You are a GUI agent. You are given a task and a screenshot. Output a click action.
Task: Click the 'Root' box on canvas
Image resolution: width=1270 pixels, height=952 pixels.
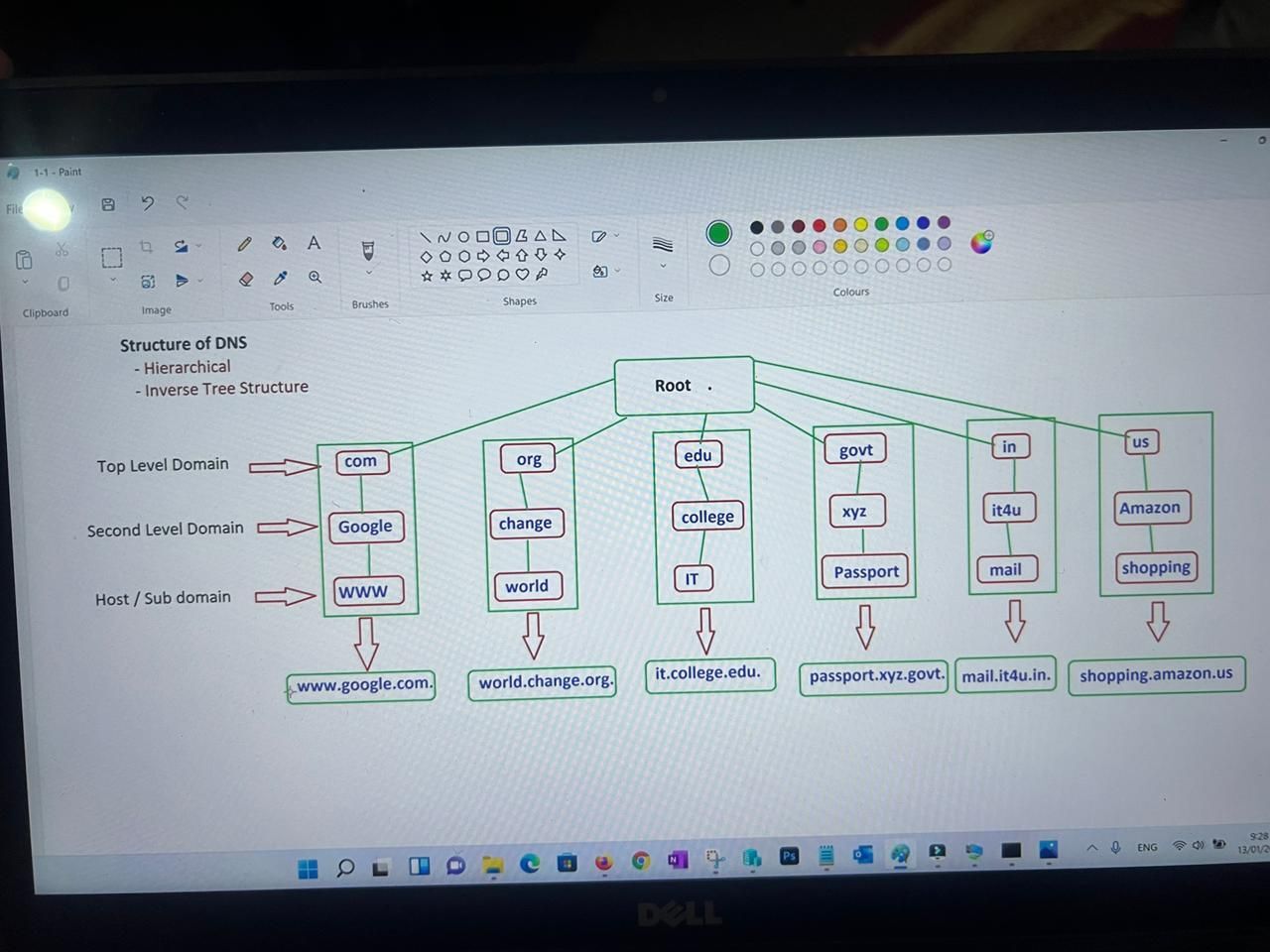click(x=685, y=386)
